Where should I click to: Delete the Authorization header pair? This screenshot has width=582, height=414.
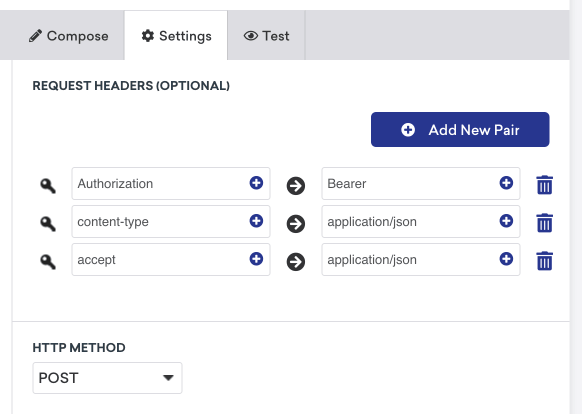545,185
